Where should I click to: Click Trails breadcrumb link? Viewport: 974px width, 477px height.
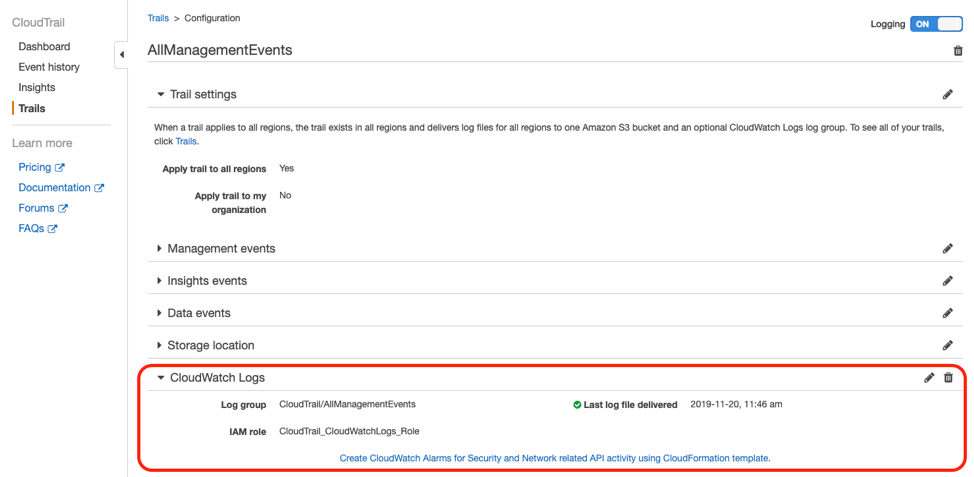[x=158, y=18]
